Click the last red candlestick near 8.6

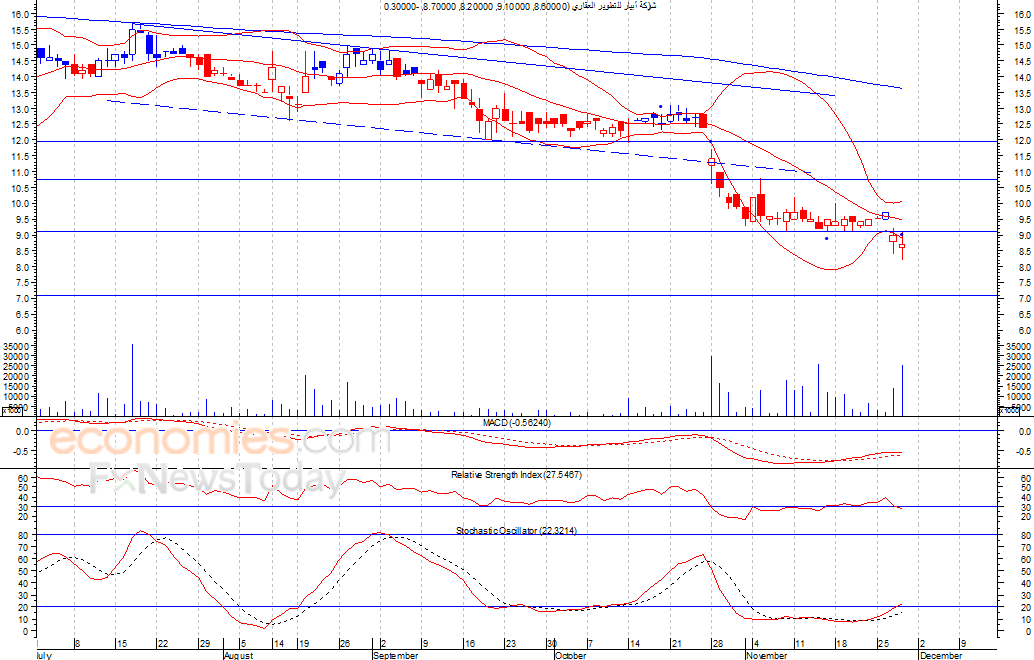tap(902, 246)
